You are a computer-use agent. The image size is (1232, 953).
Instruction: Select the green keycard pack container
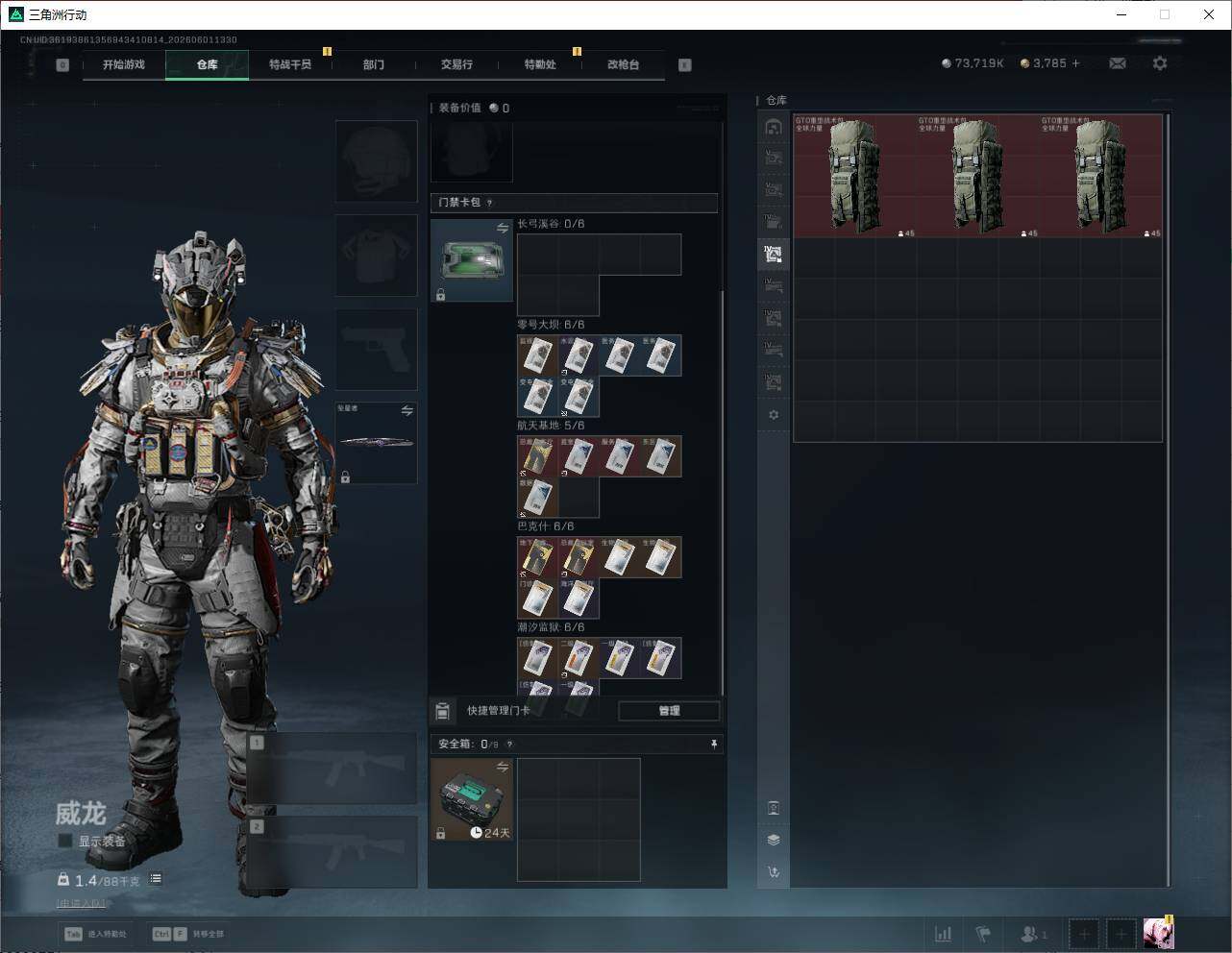472,260
